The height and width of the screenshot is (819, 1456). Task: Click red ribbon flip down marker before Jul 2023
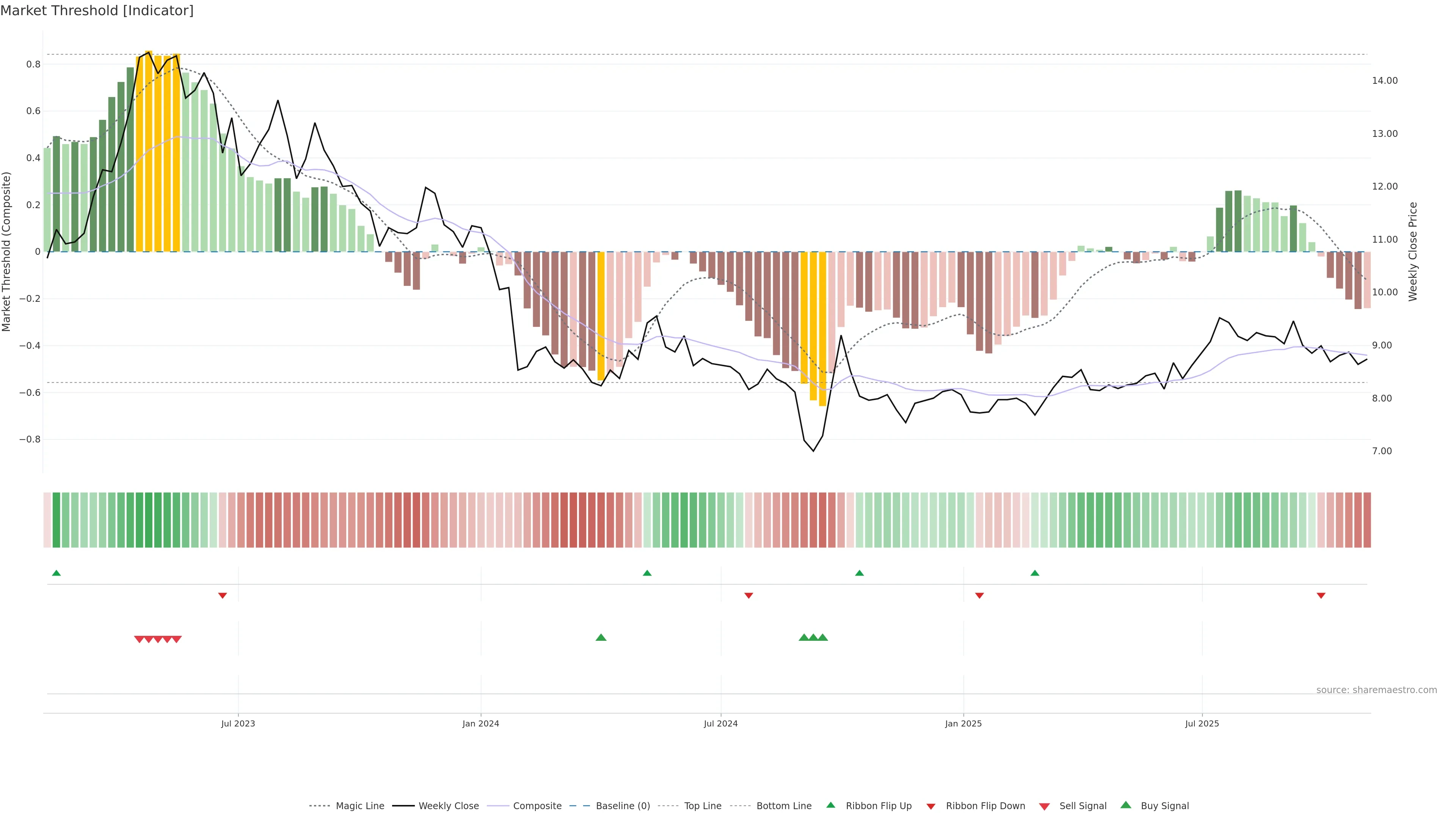point(223,596)
